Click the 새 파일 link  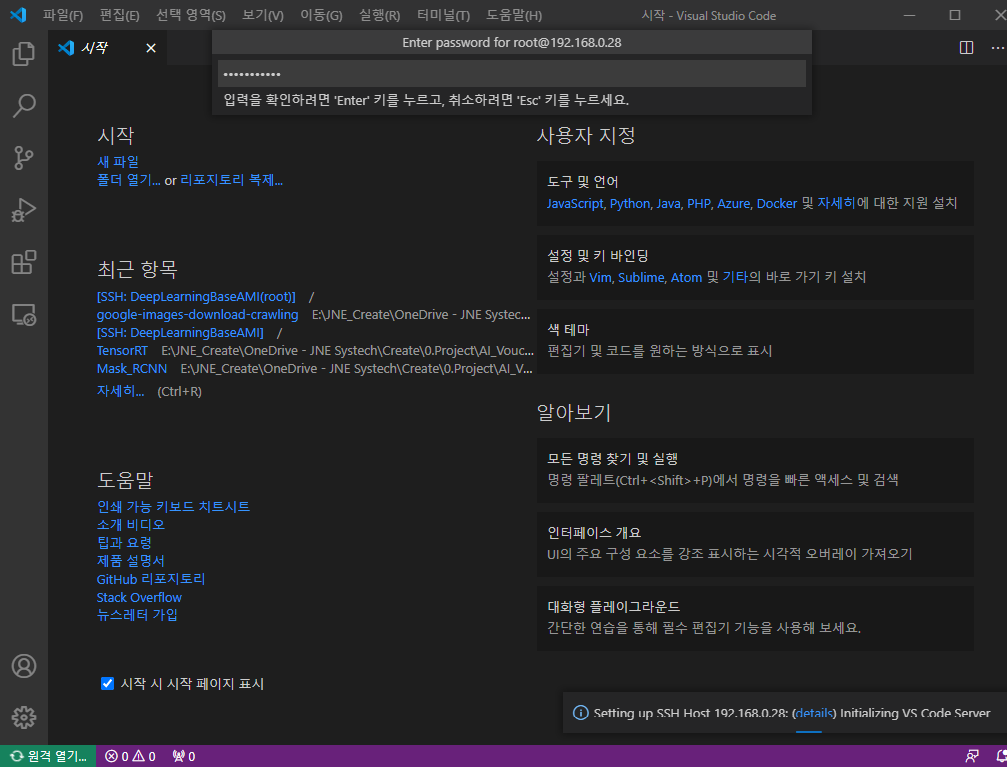tap(118, 162)
